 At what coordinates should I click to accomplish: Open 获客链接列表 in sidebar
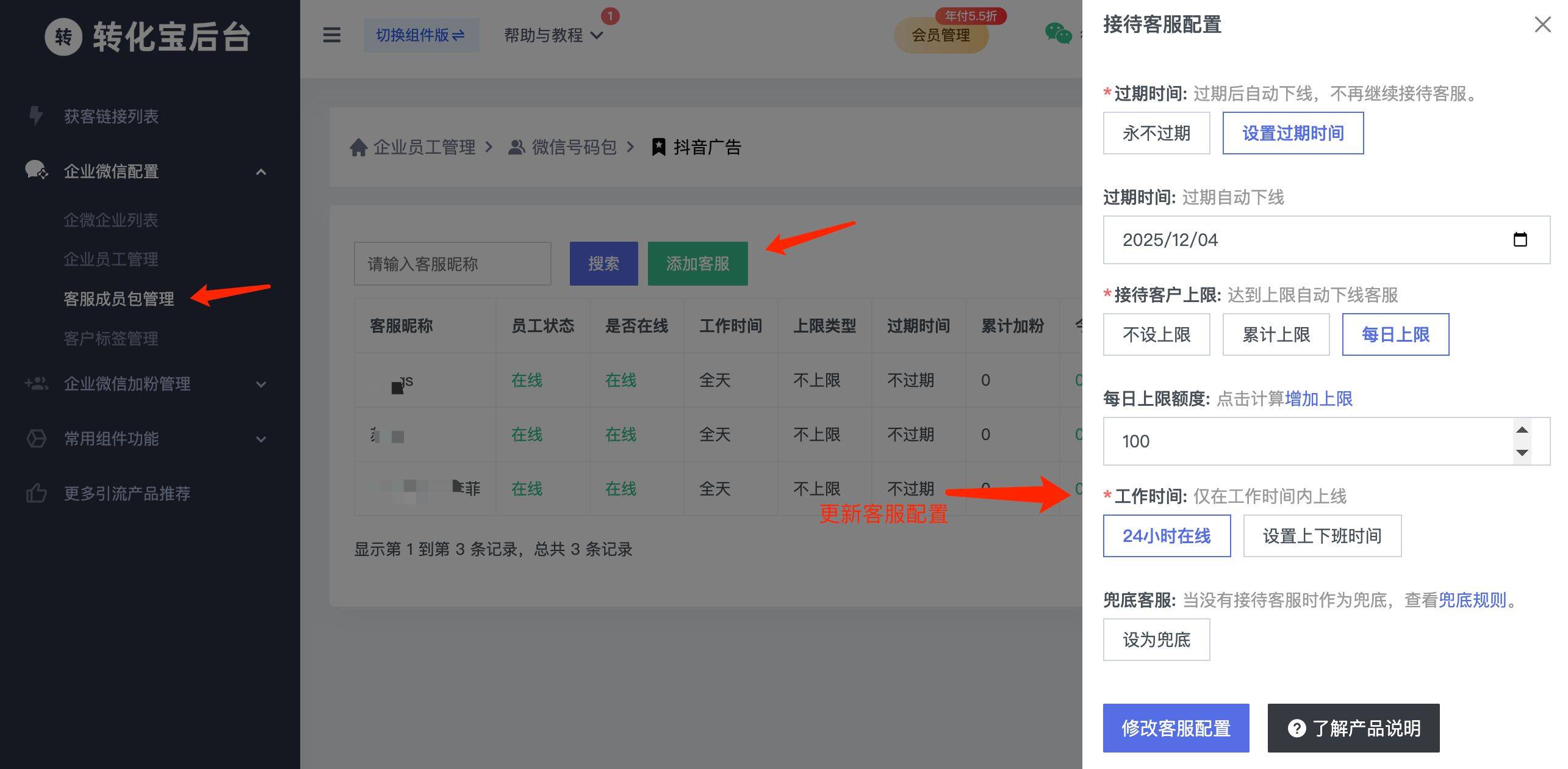tap(111, 116)
